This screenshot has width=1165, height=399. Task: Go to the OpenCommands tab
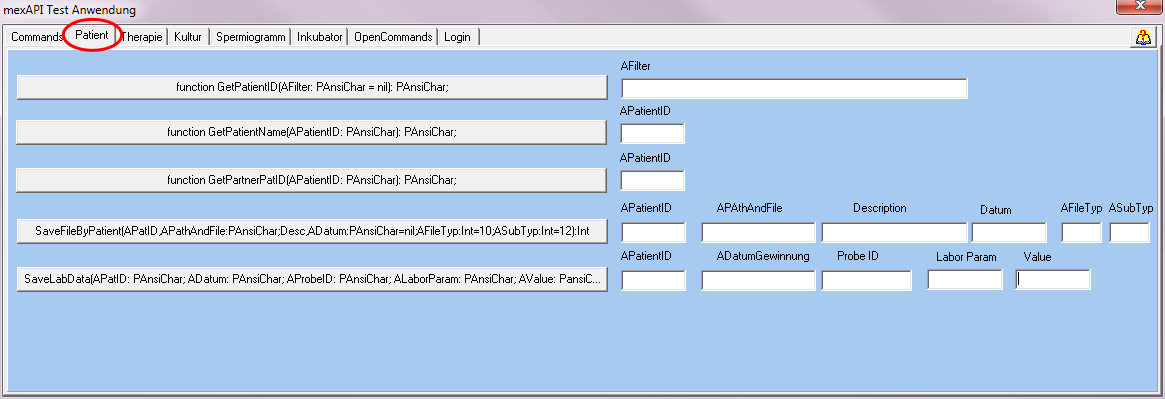tap(393, 37)
